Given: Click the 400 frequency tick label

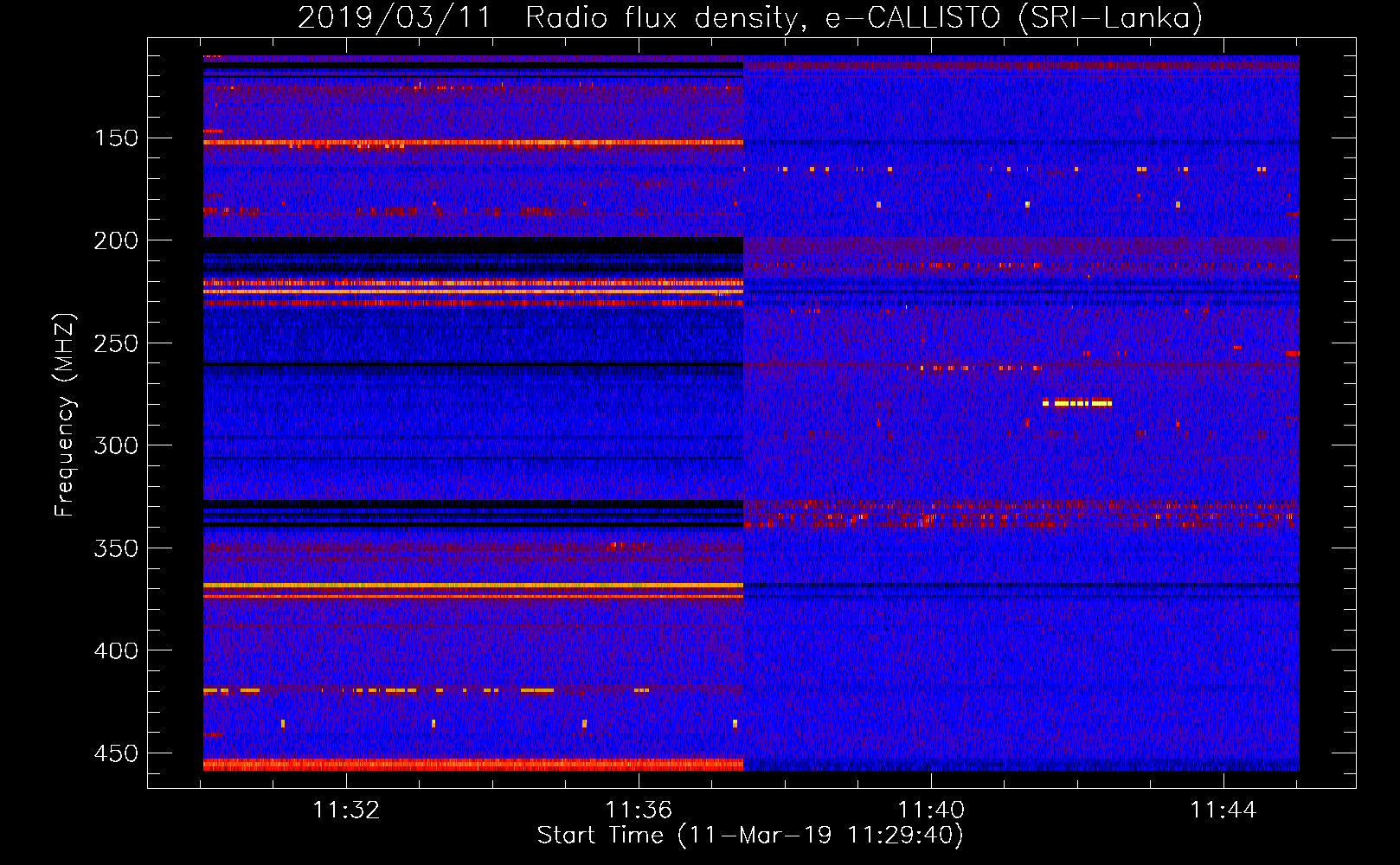Looking at the screenshot, I should (x=116, y=650).
